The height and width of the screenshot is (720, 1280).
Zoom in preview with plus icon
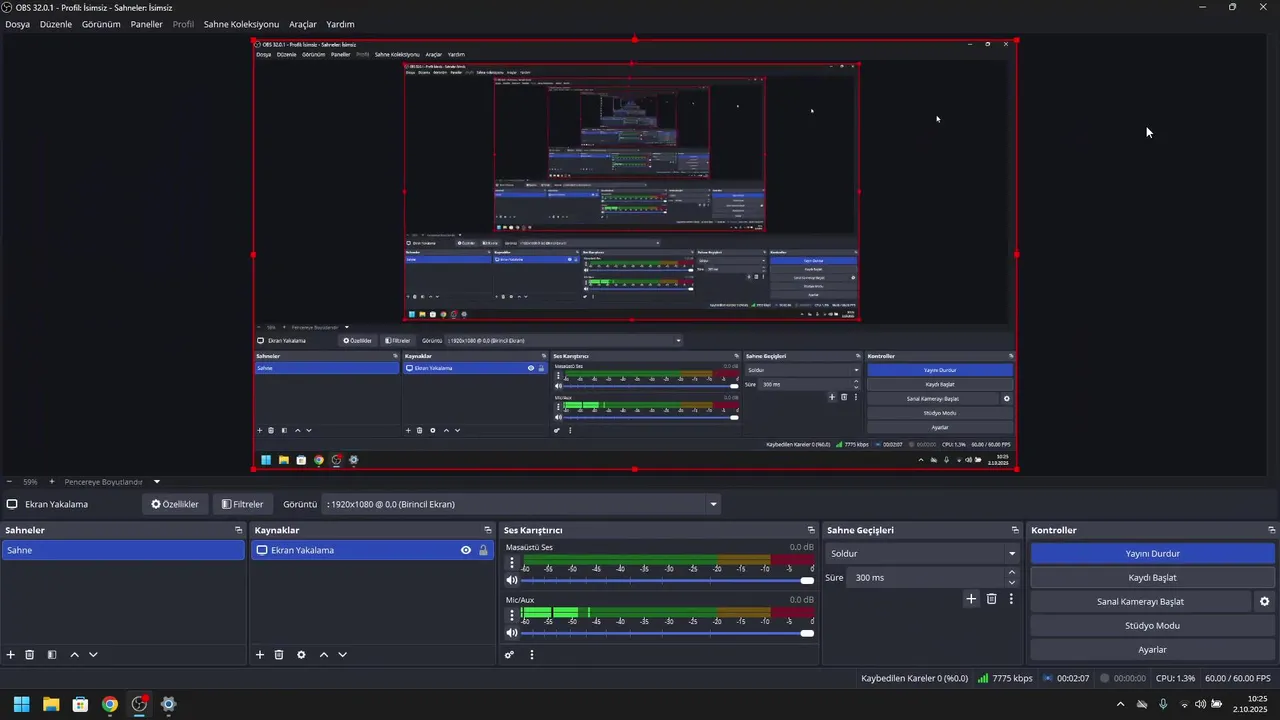(52, 481)
